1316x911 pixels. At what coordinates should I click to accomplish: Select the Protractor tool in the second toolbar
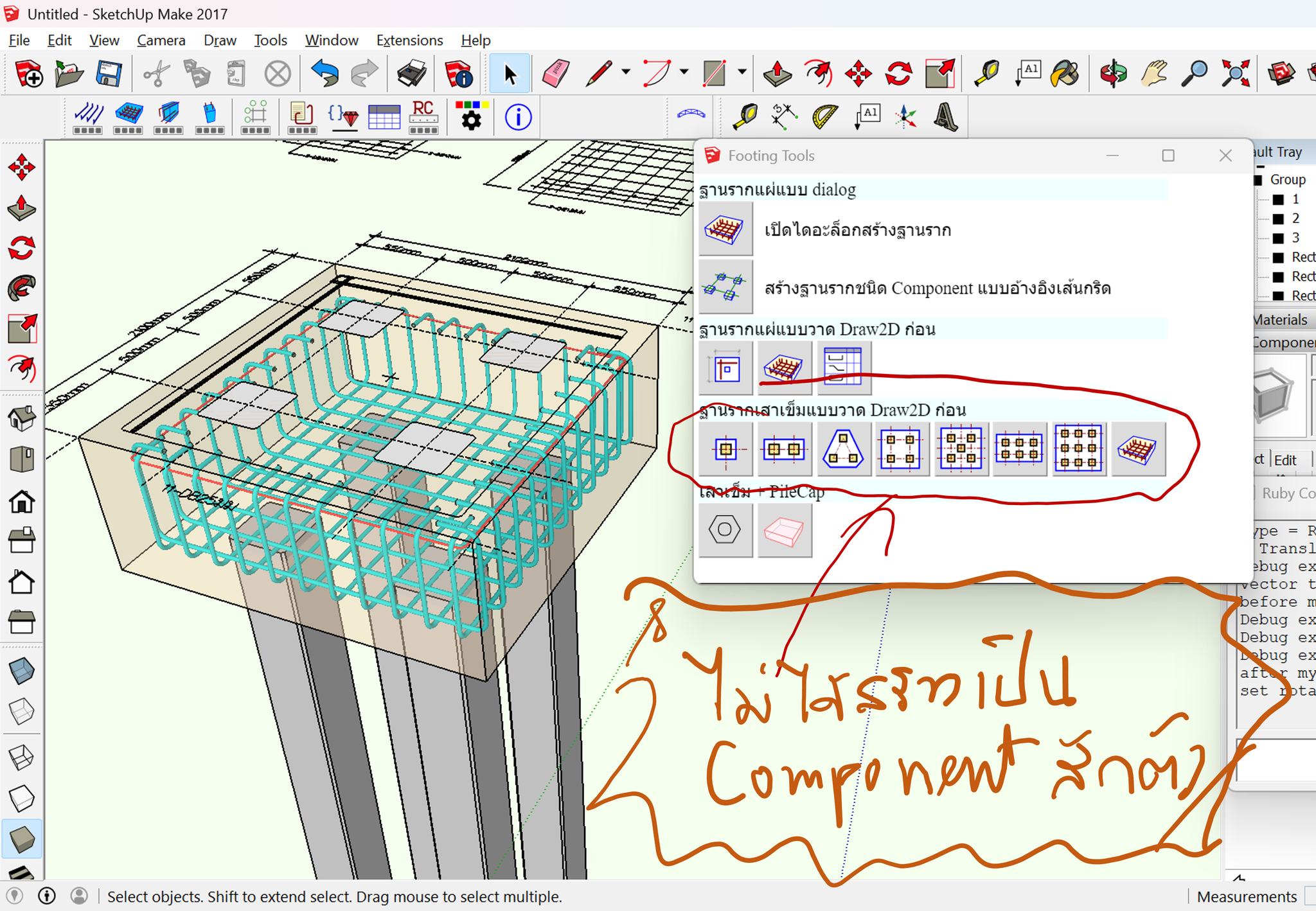826,118
